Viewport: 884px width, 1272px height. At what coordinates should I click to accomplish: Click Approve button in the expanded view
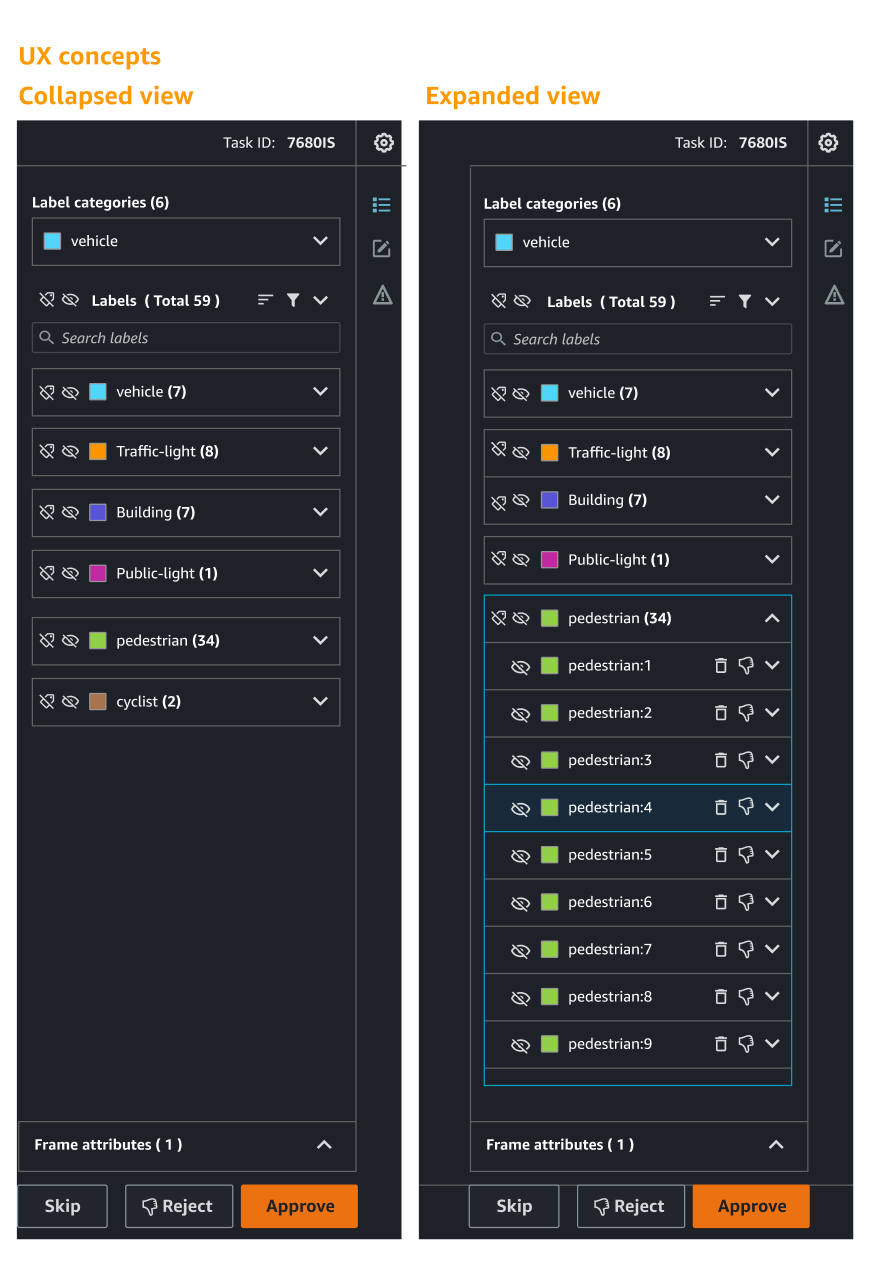[x=751, y=1206]
